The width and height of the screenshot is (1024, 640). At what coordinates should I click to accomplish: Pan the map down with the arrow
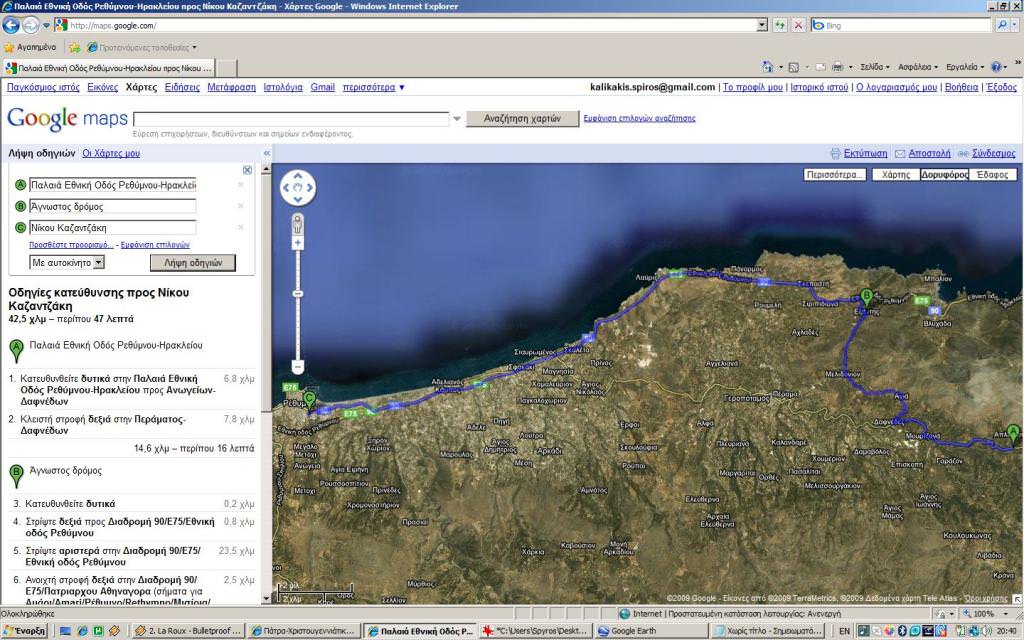pos(298,199)
